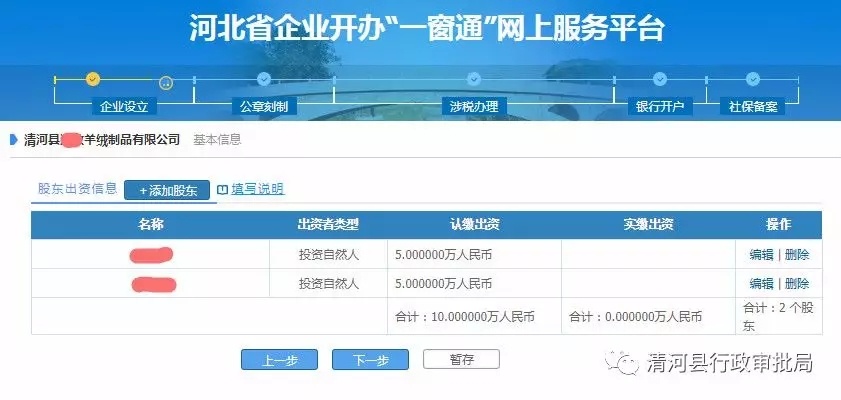
Task: Go back with the 上一步 button
Action: (279, 360)
